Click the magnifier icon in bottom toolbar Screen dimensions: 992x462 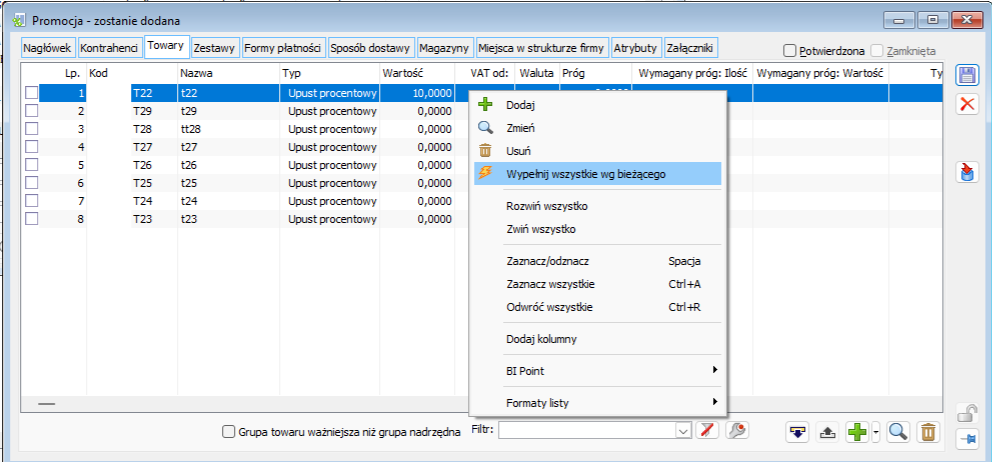tap(898, 432)
